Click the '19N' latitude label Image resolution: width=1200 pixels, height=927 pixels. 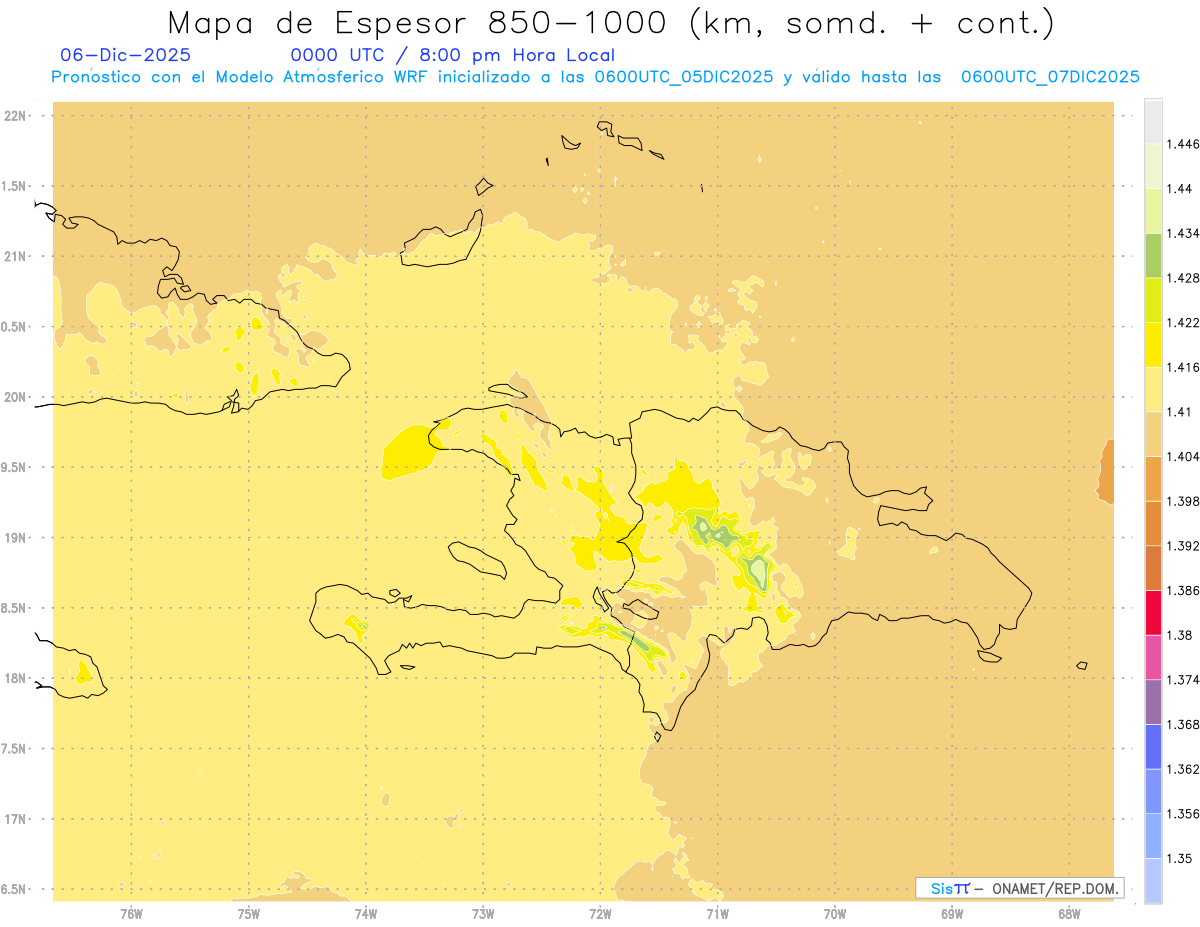click(x=17, y=538)
